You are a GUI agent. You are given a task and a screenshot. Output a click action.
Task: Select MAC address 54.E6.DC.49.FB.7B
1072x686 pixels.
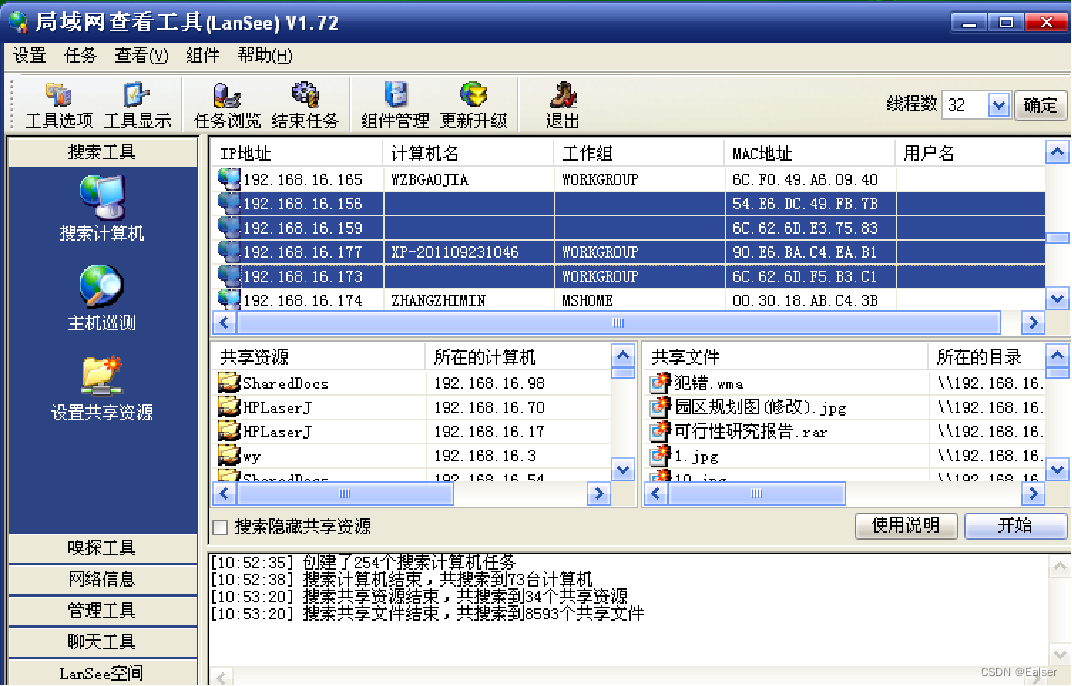click(805, 204)
